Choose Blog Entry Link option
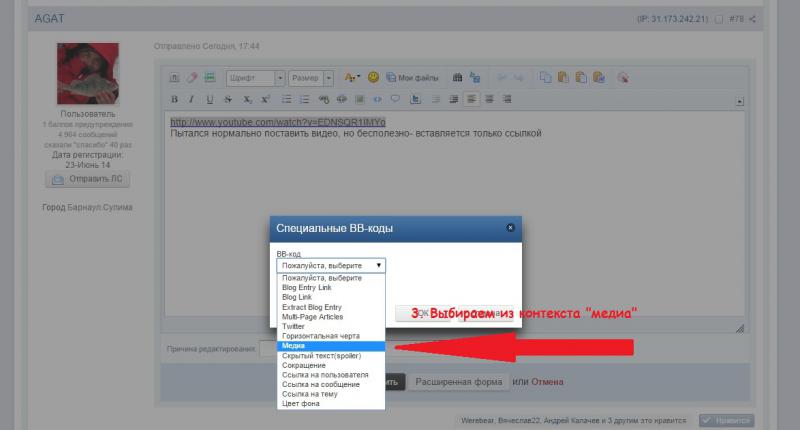This screenshot has height=430, width=800. 331,288
